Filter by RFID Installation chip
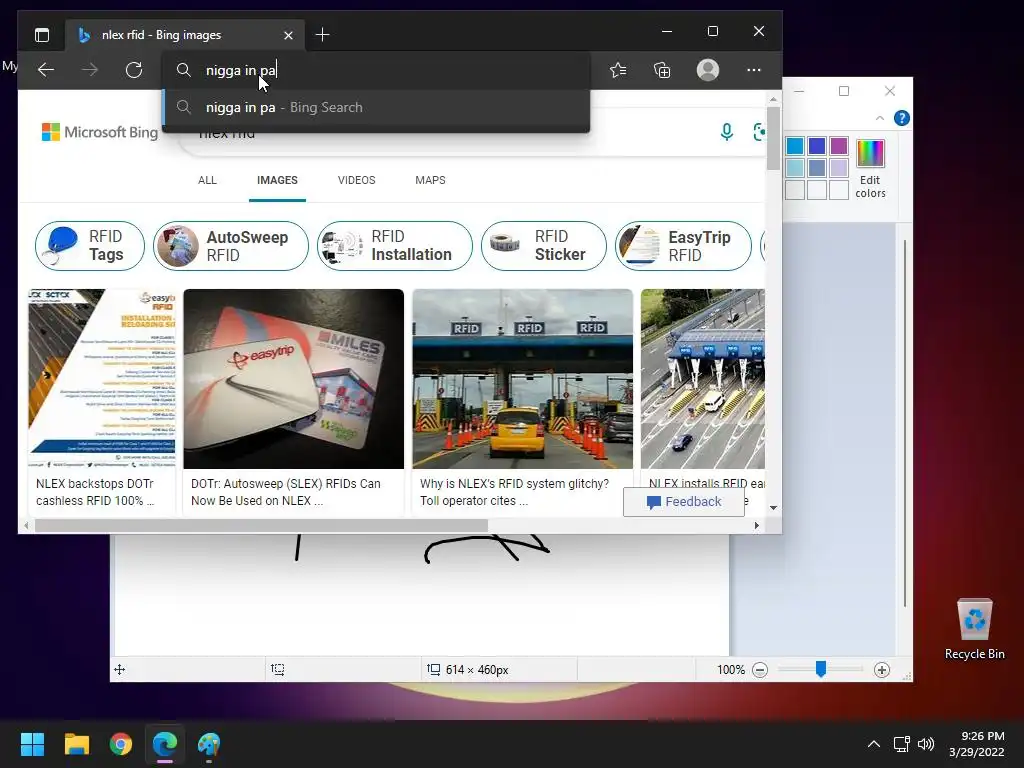The width and height of the screenshot is (1024, 768). tap(394, 246)
